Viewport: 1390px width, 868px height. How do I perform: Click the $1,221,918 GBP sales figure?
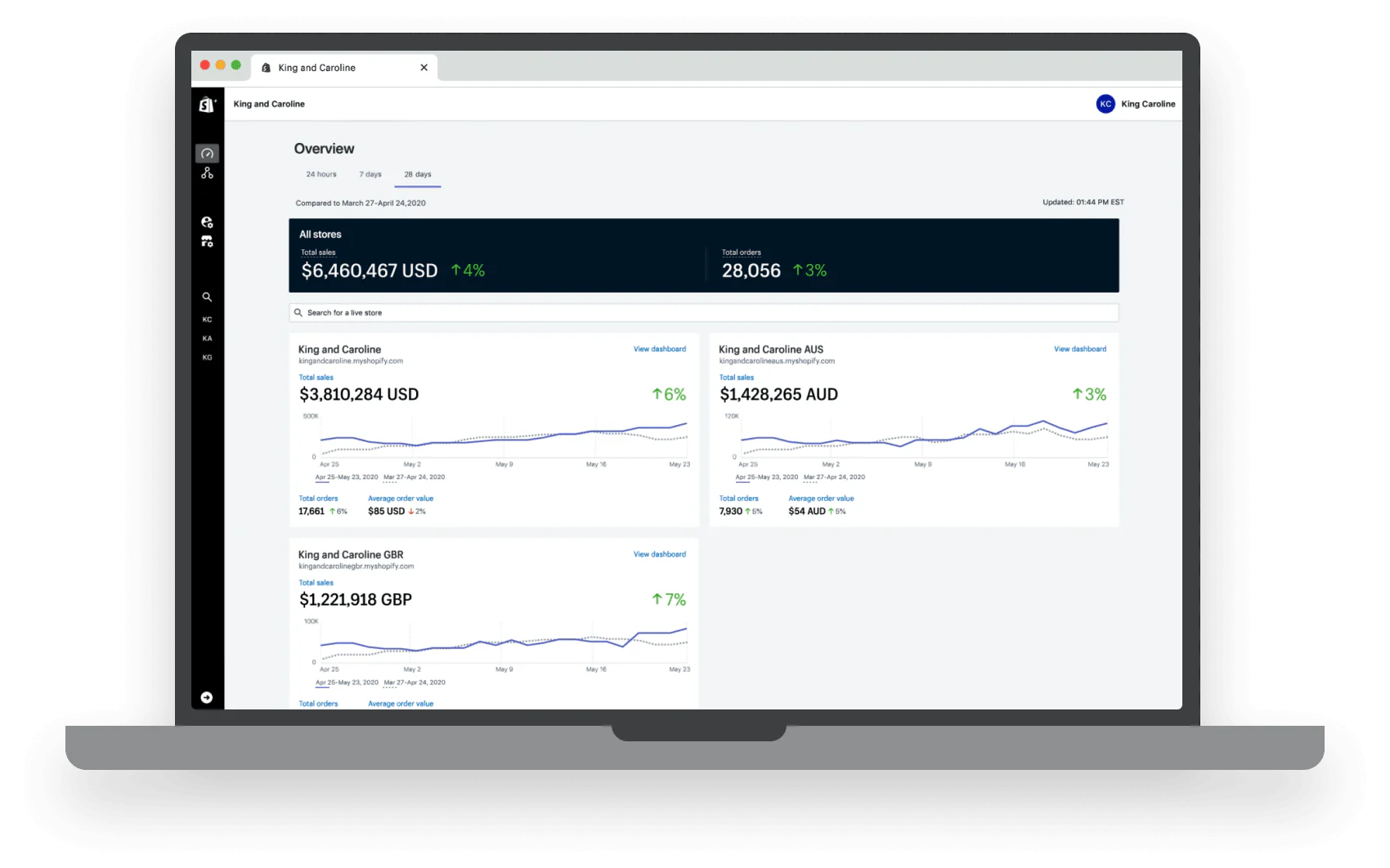356,600
